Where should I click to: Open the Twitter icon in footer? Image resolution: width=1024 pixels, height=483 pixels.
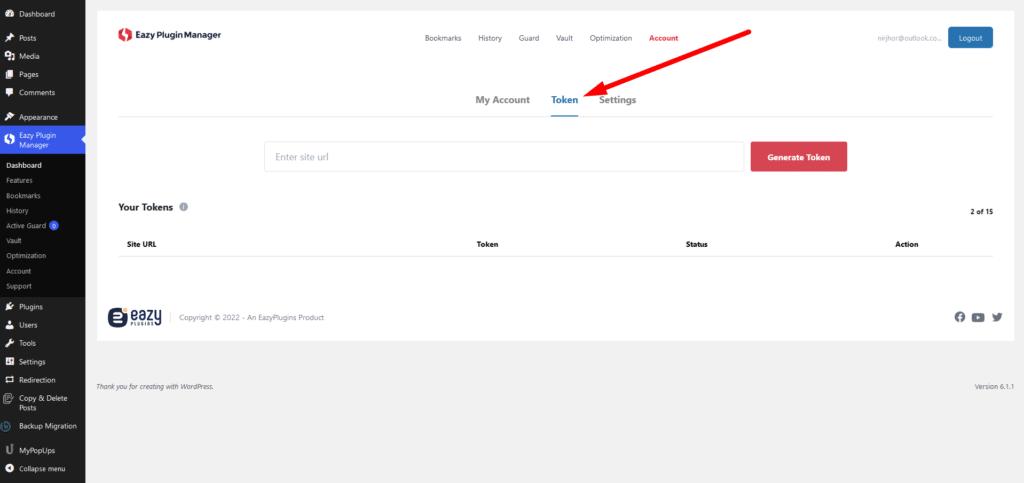click(x=997, y=317)
